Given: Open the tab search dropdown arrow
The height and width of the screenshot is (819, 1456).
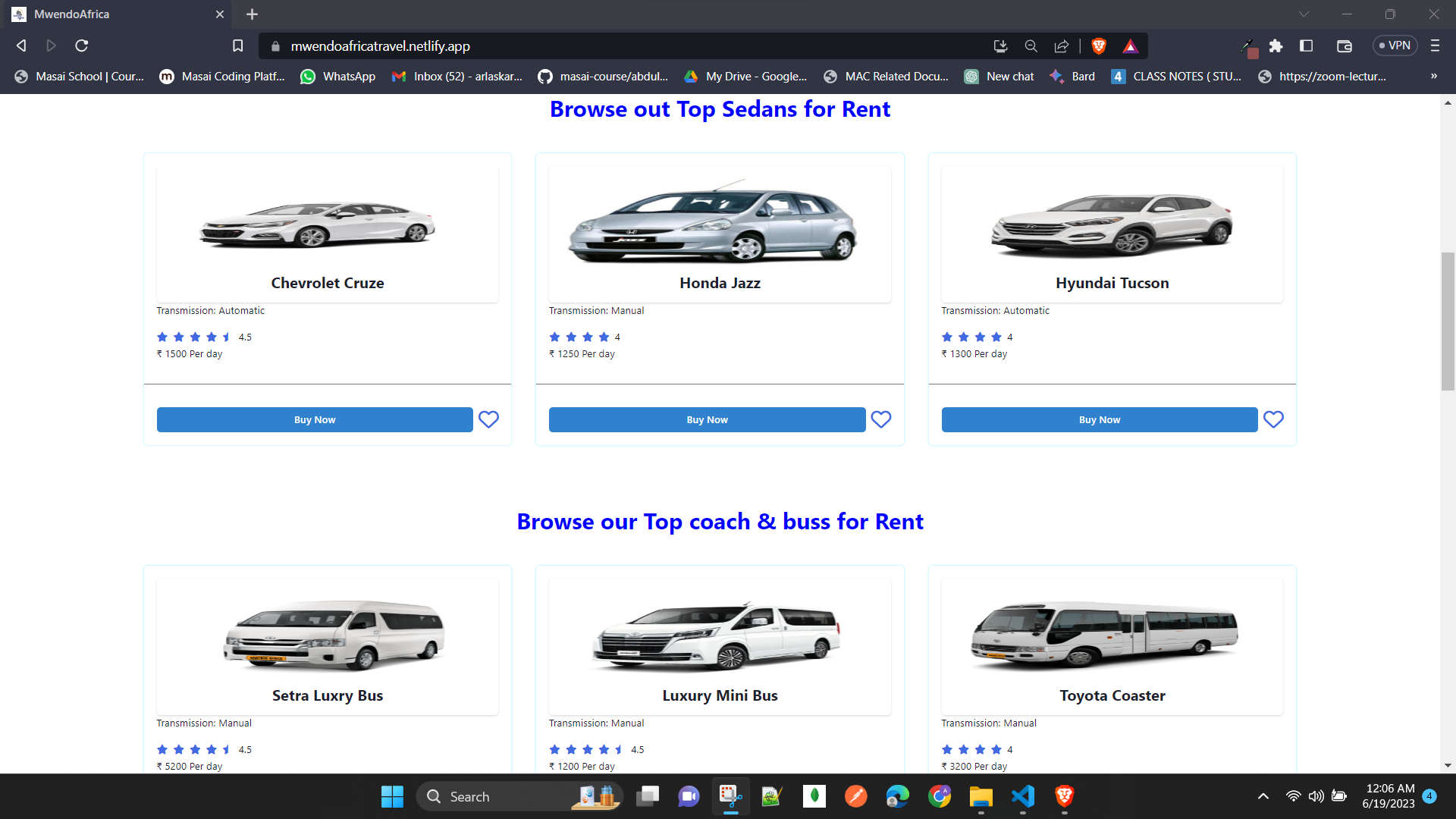Looking at the screenshot, I should [x=1303, y=14].
